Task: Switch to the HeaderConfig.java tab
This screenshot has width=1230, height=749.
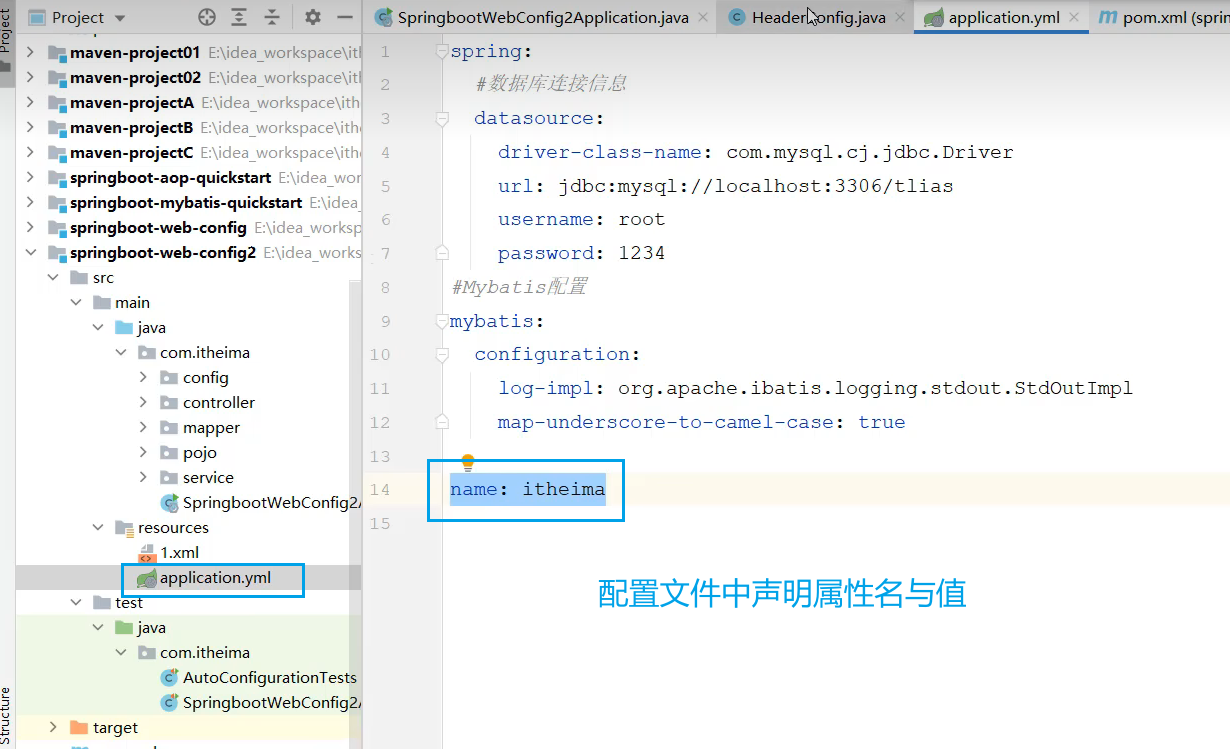Action: pos(817,18)
